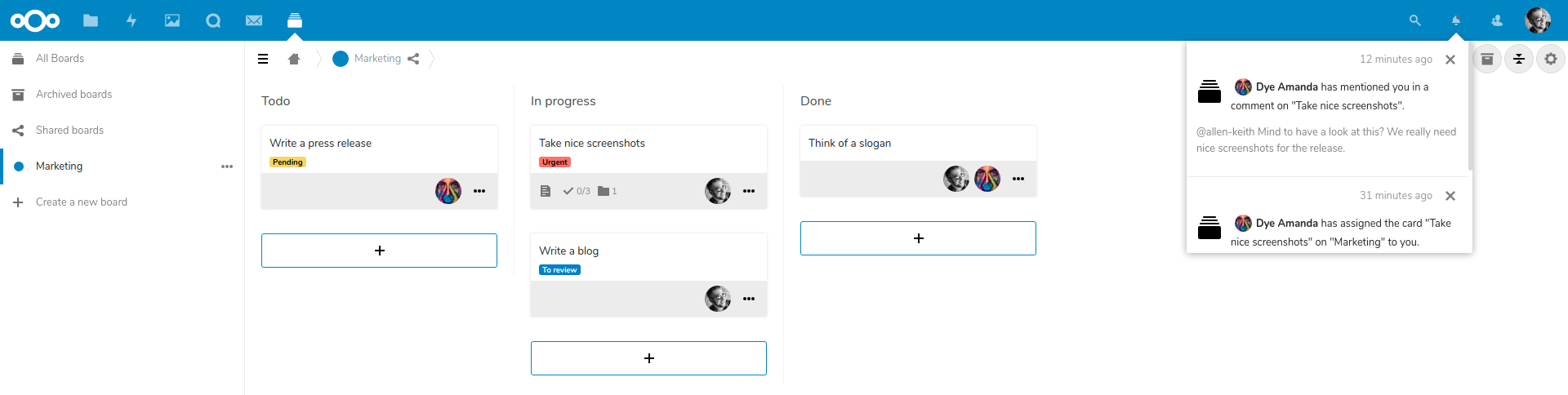Toggle the hamburger navigation sidebar
The width and height of the screenshot is (1568, 395).
pyautogui.click(x=263, y=59)
